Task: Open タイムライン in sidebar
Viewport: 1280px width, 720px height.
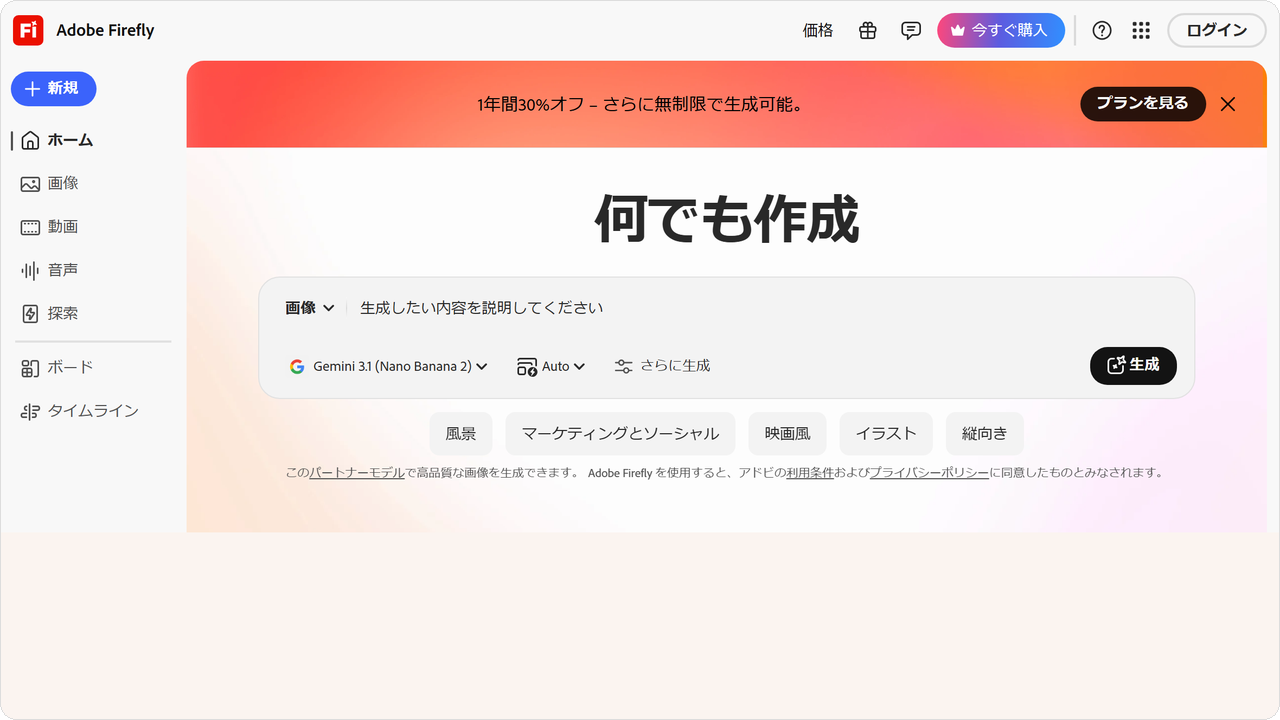Action: tap(79, 411)
